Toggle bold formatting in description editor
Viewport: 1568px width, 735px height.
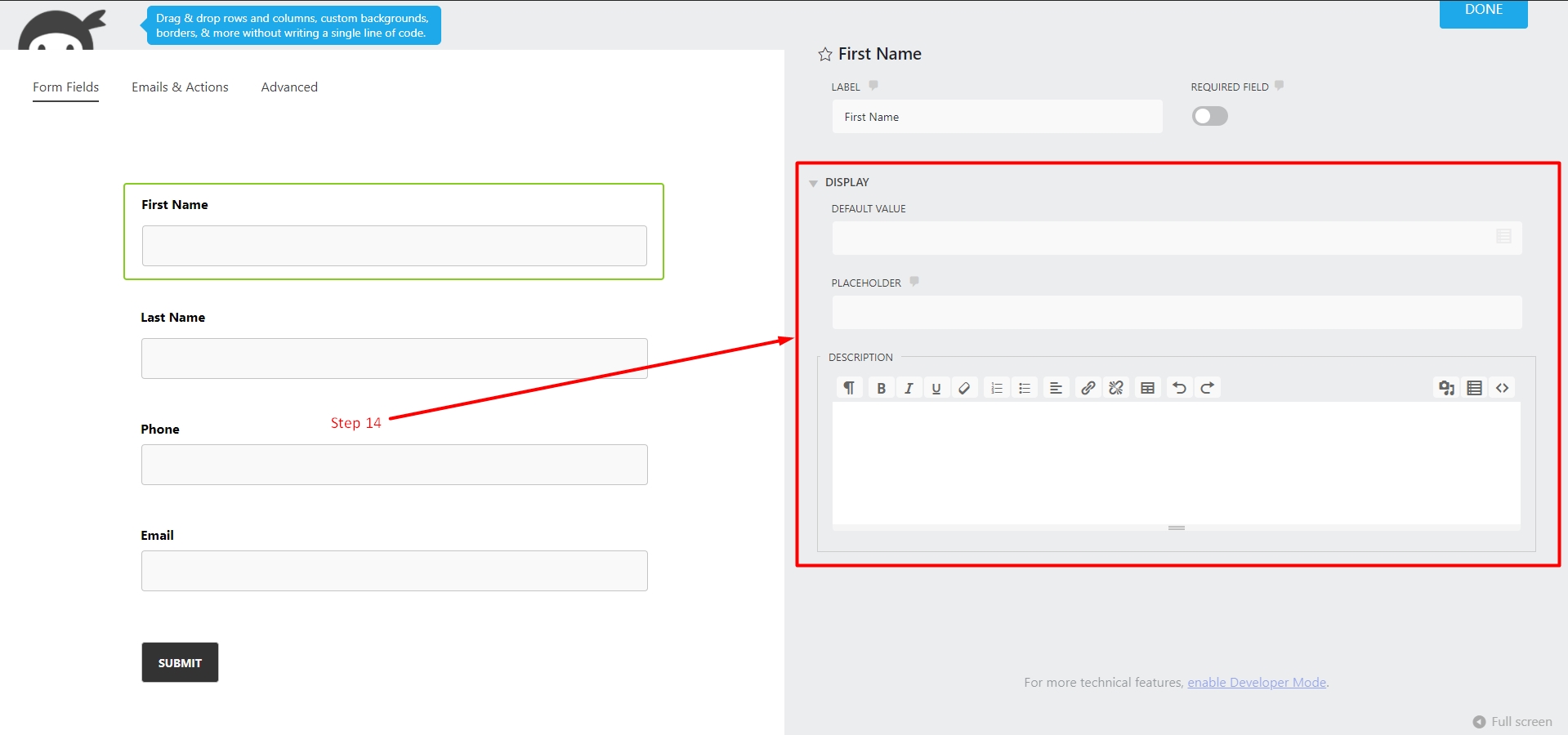[x=881, y=388]
